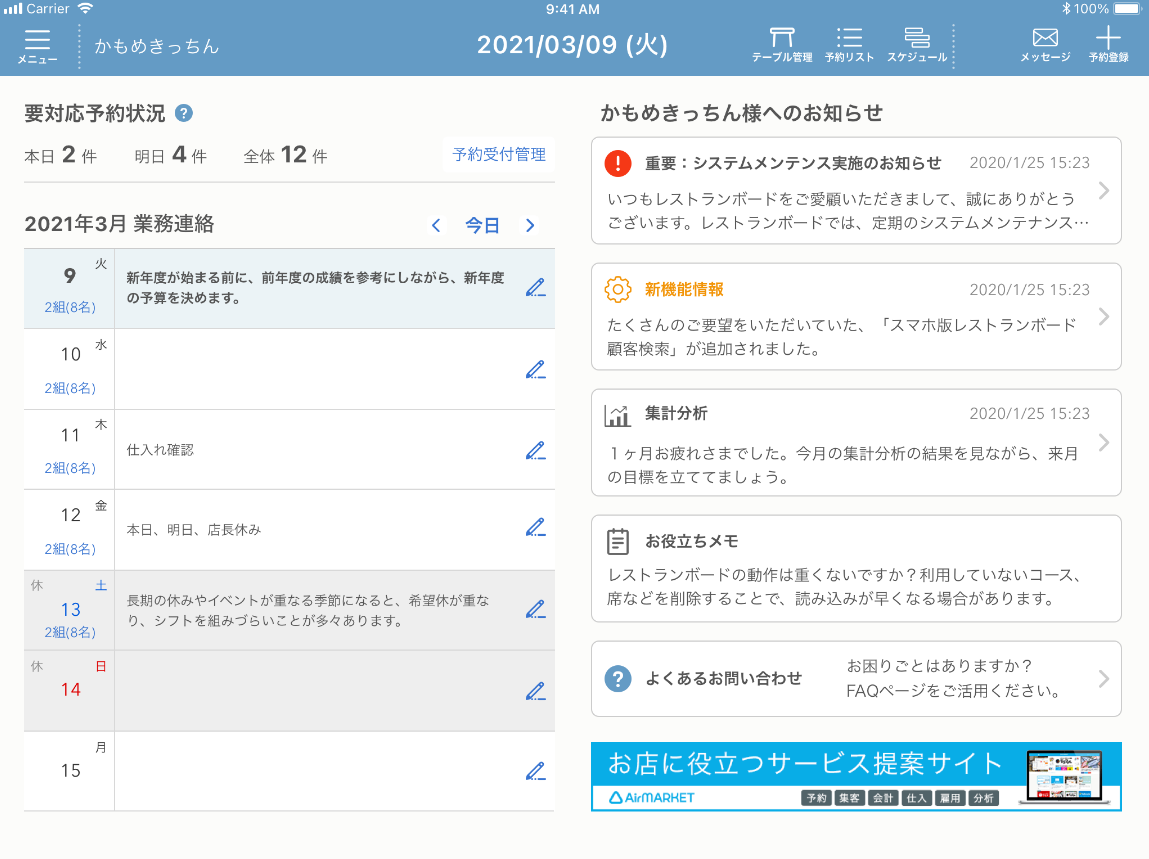Open March 13 reservations 2組(8名)
1149x859 pixels.
click(70, 633)
